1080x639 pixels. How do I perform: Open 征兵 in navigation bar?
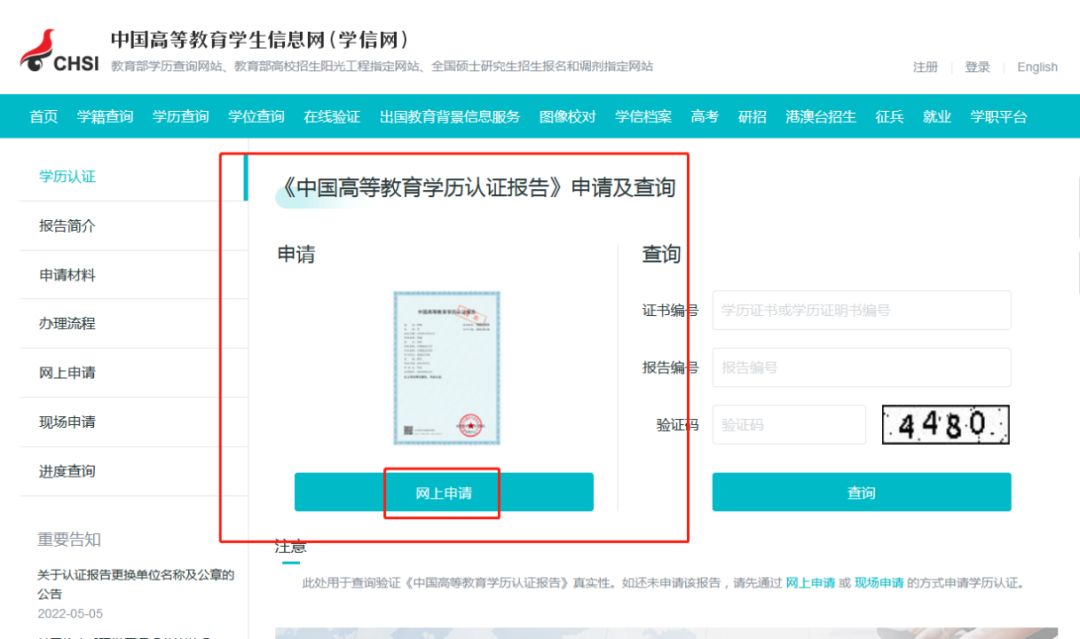(x=889, y=116)
